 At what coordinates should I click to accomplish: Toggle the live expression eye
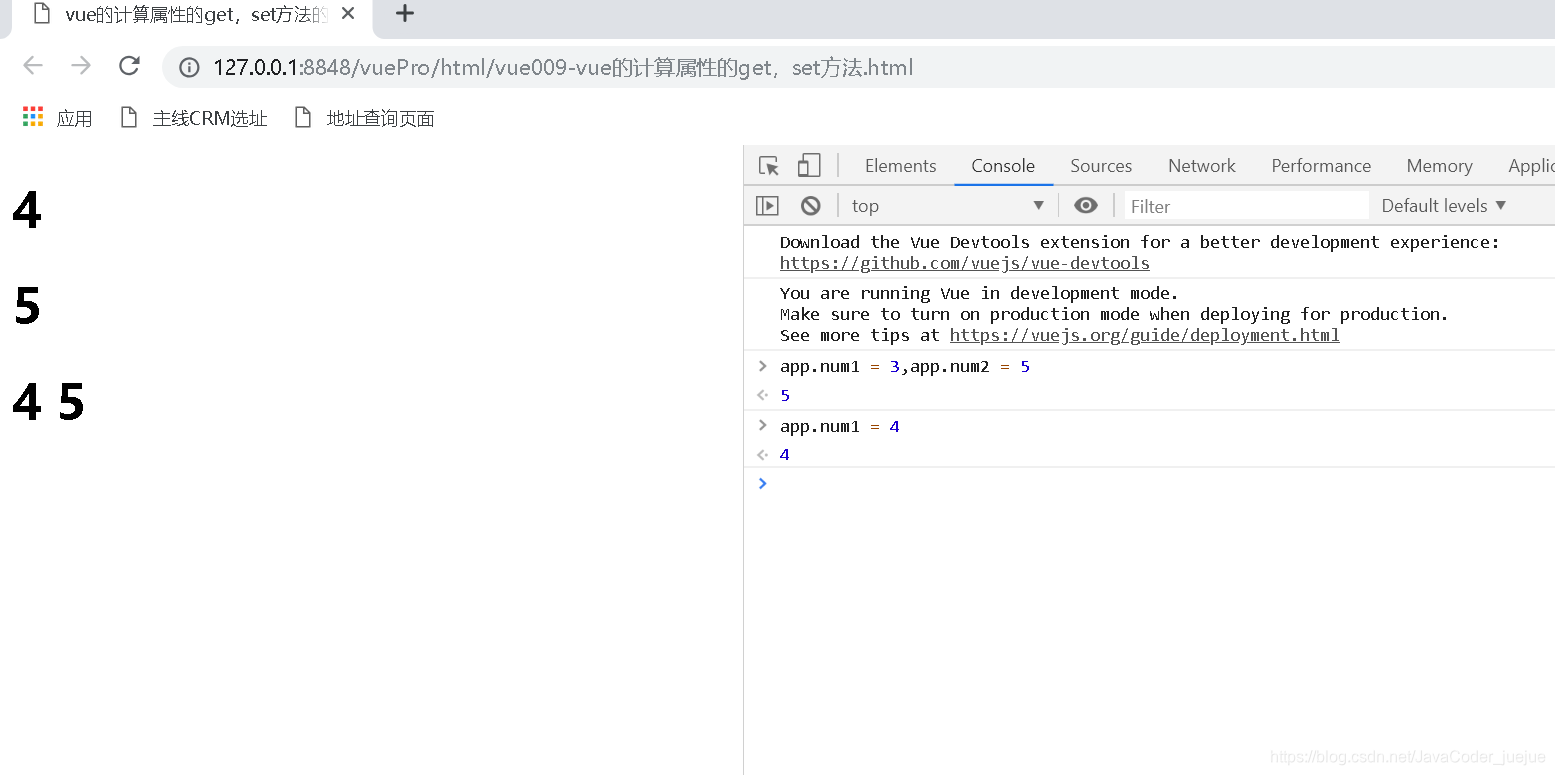tap(1086, 205)
